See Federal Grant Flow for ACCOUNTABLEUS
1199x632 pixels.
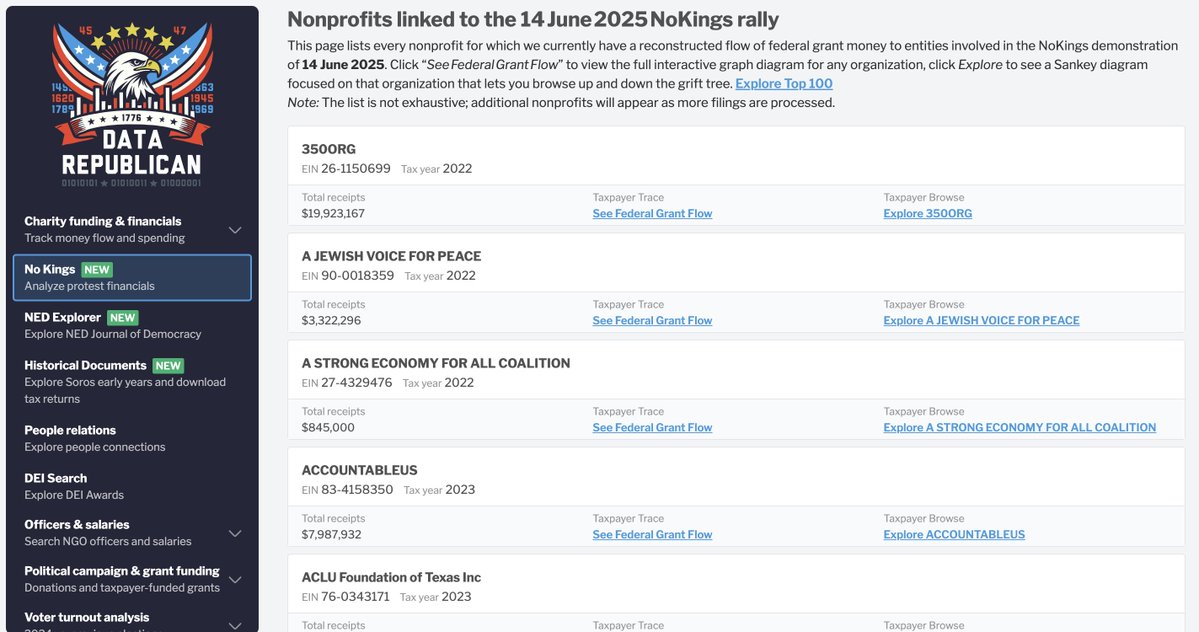pos(652,534)
